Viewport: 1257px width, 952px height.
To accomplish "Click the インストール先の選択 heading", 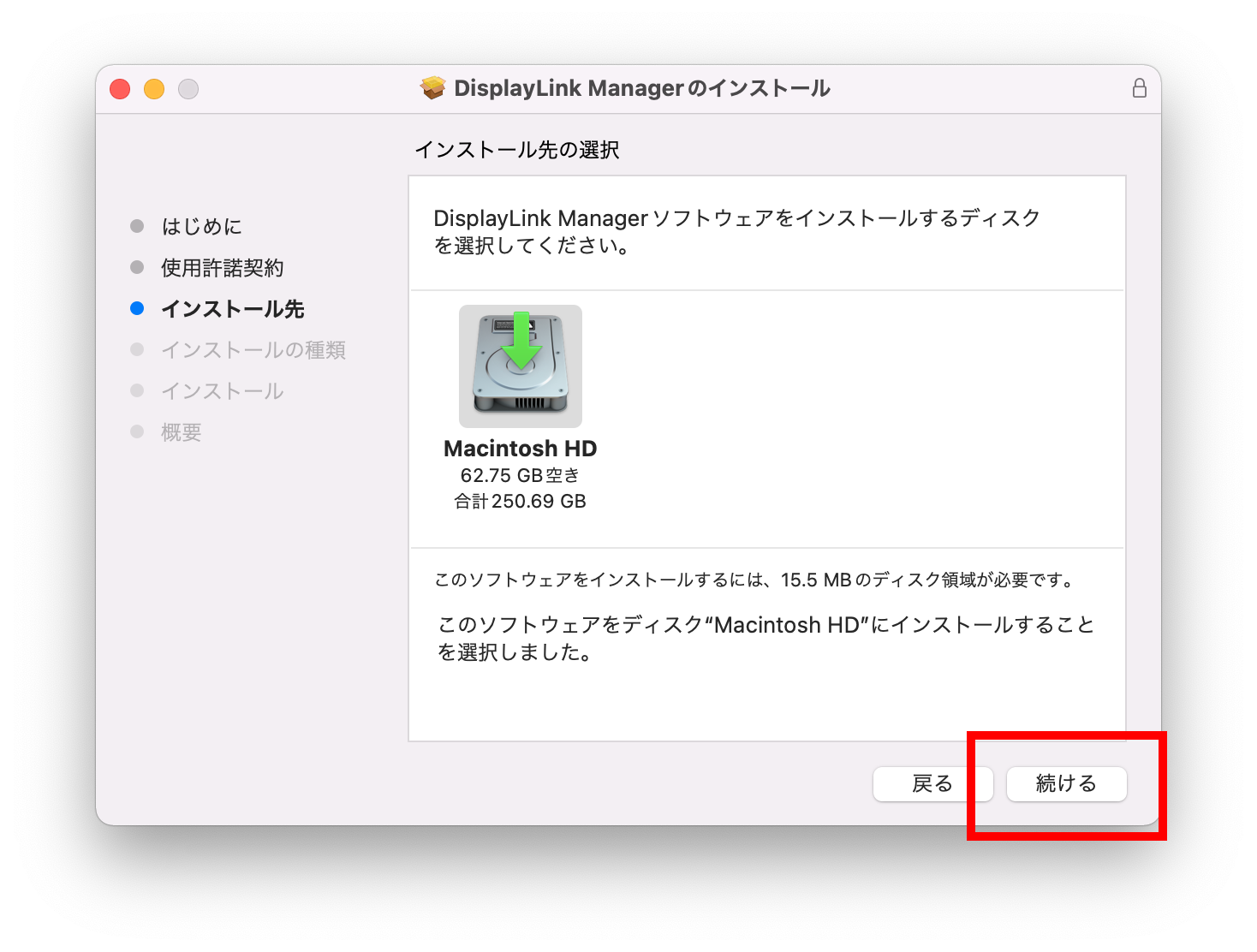I will (x=517, y=150).
